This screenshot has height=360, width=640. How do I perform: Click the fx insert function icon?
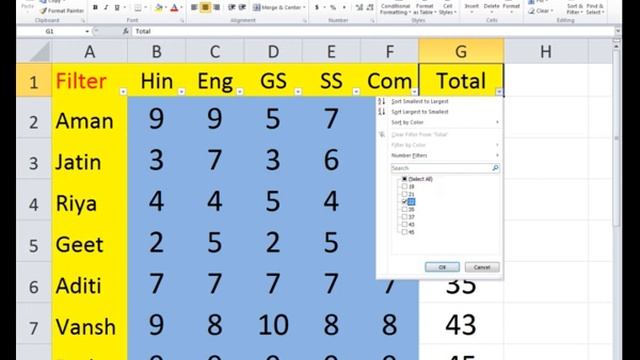tap(125, 31)
